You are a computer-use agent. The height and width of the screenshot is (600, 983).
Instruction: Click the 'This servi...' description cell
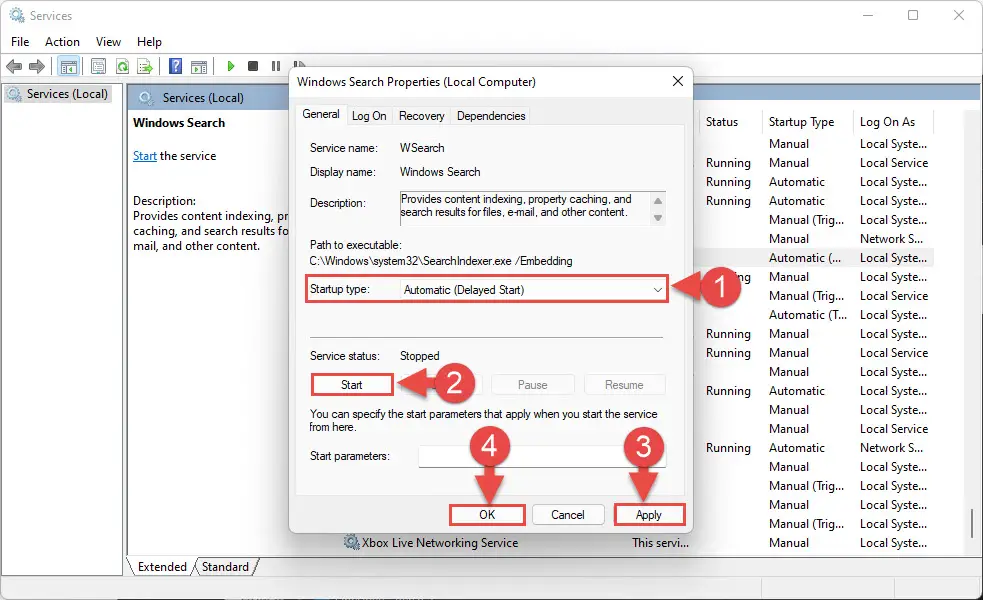(660, 543)
